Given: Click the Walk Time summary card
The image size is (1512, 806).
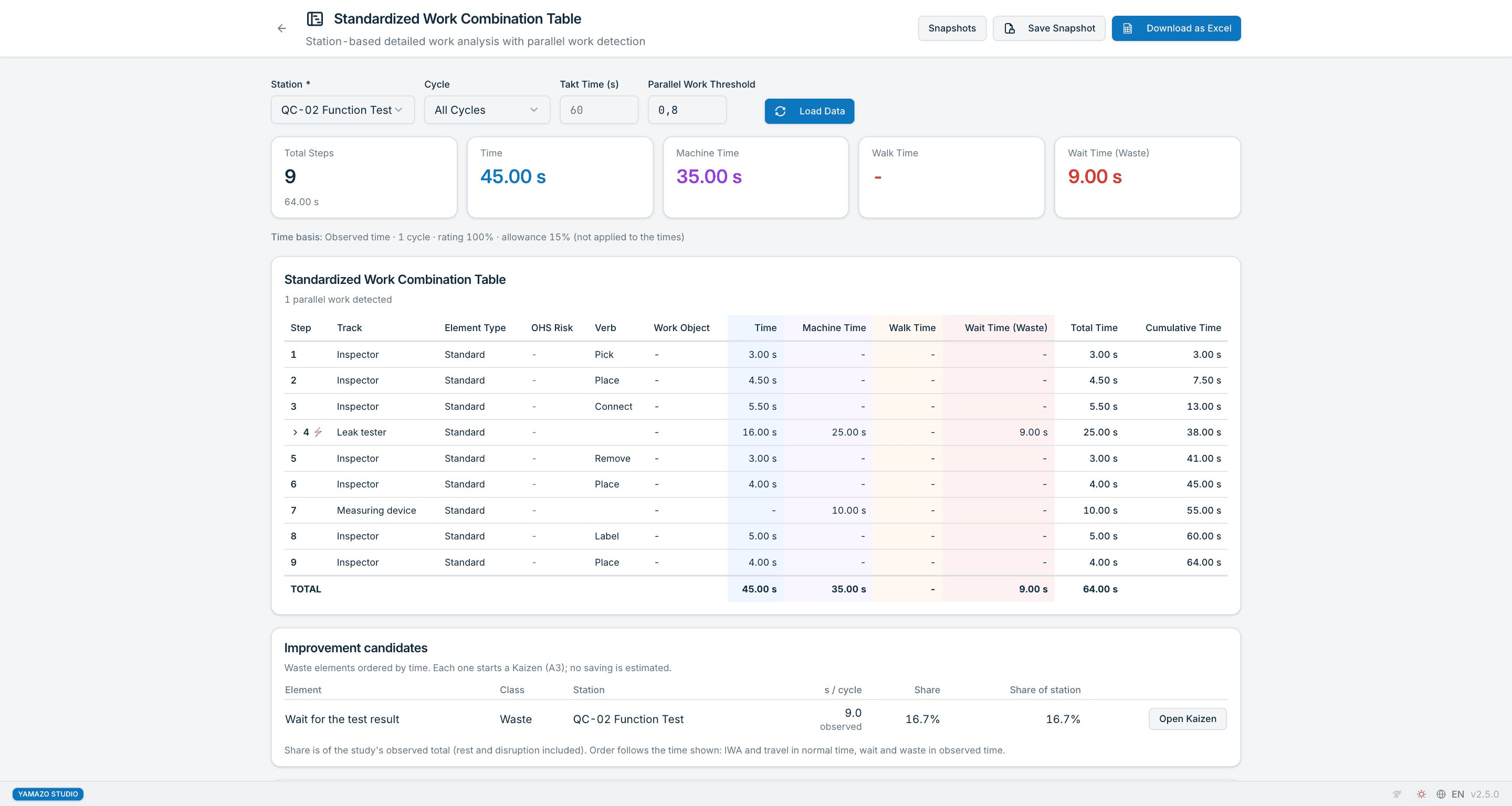Looking at the screenshot, I should pyautogui.click(x=951, y=177).
